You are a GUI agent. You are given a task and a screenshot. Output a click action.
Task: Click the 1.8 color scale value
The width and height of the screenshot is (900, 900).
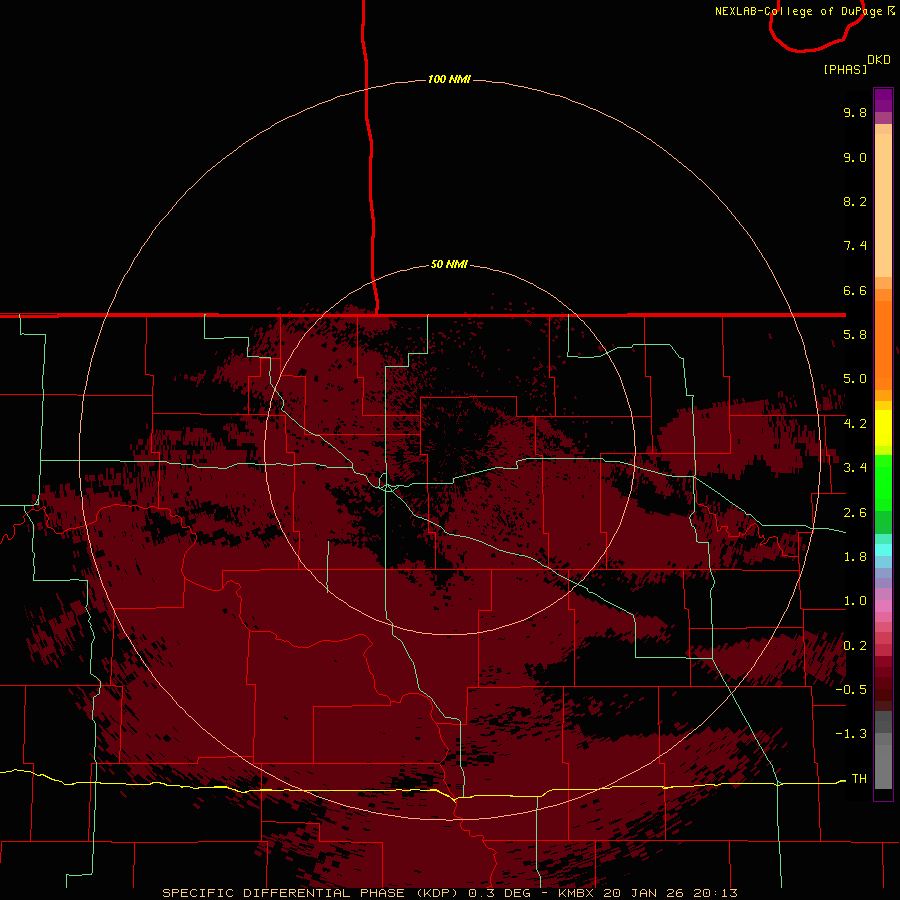(x=855, y=557)
